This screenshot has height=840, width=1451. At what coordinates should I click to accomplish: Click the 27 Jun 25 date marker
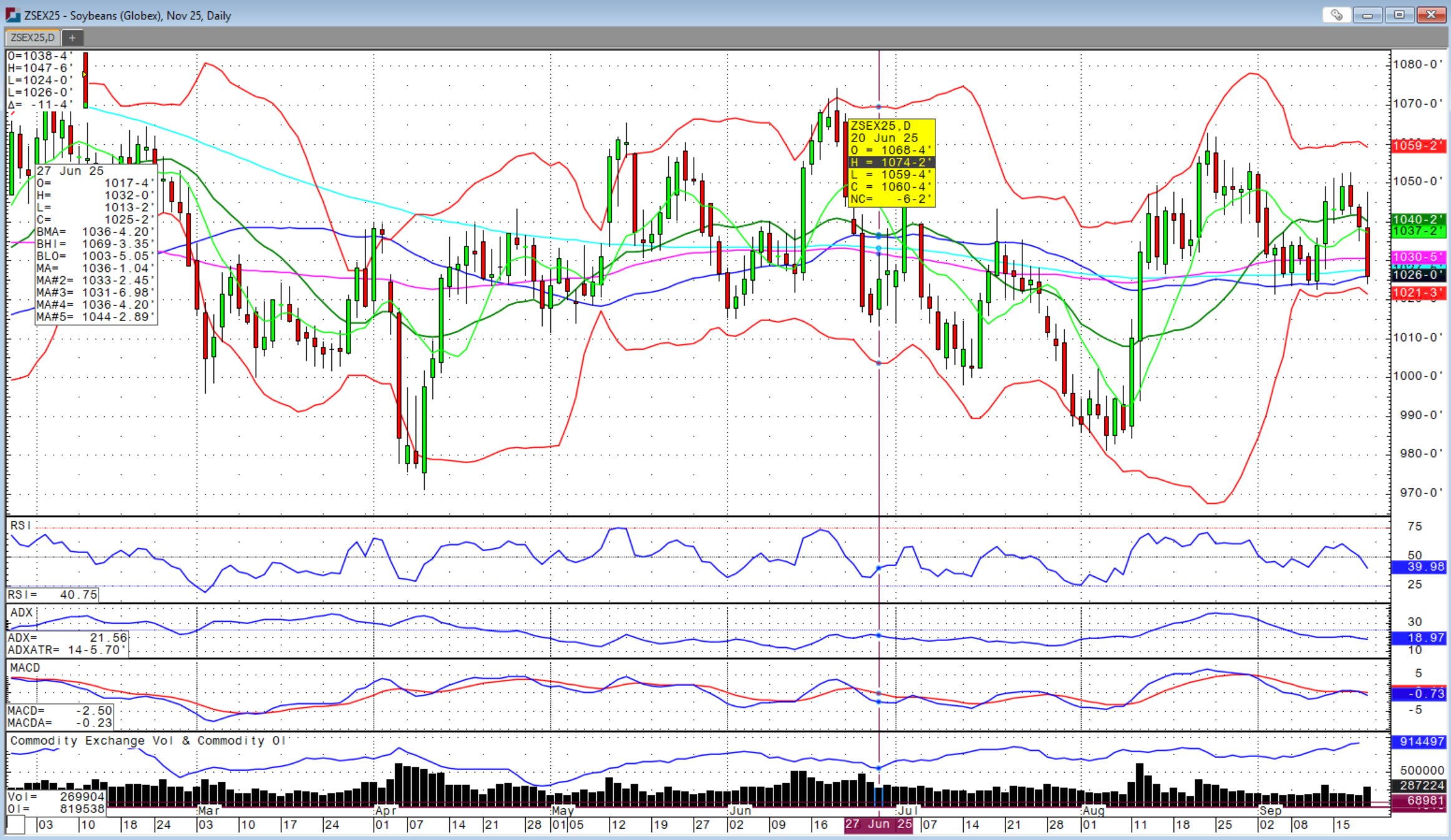pos(878,824)
